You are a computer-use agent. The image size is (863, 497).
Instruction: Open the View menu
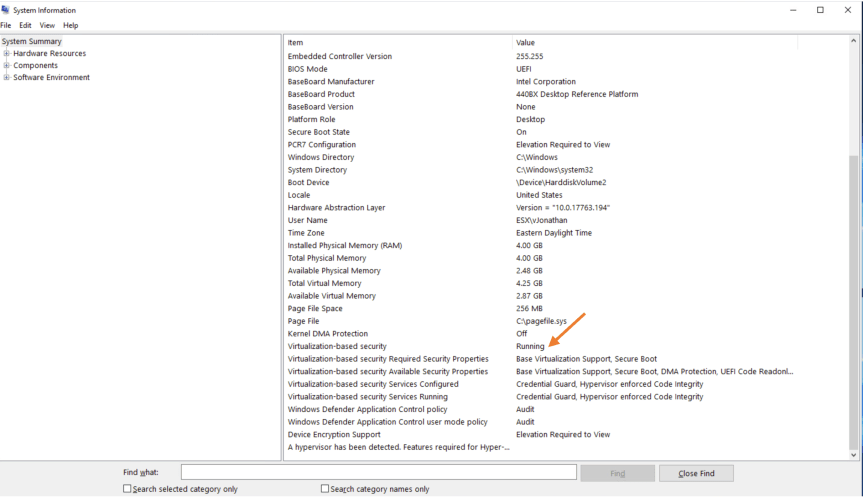point(47,25)
